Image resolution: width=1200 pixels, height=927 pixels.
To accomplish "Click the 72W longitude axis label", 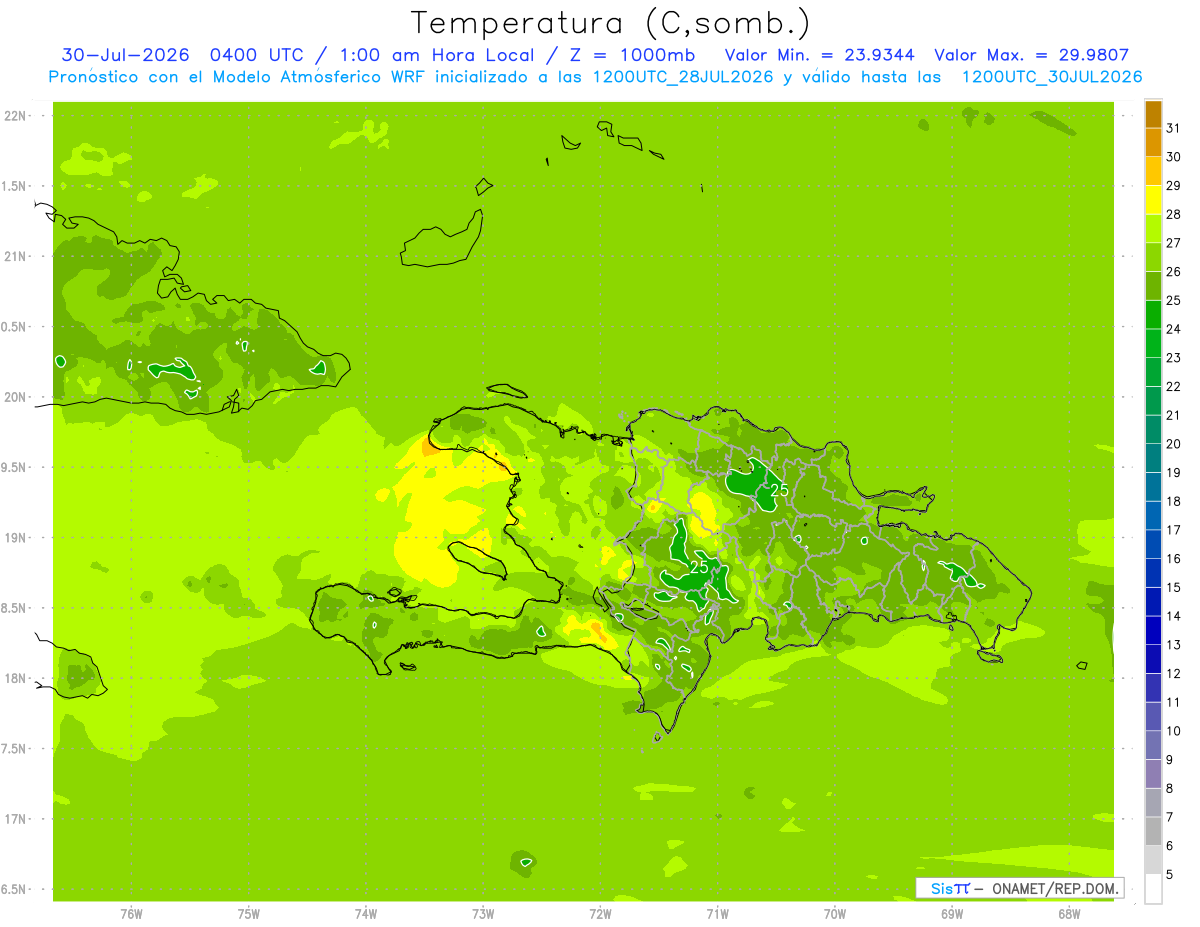I will coord(600,913).
